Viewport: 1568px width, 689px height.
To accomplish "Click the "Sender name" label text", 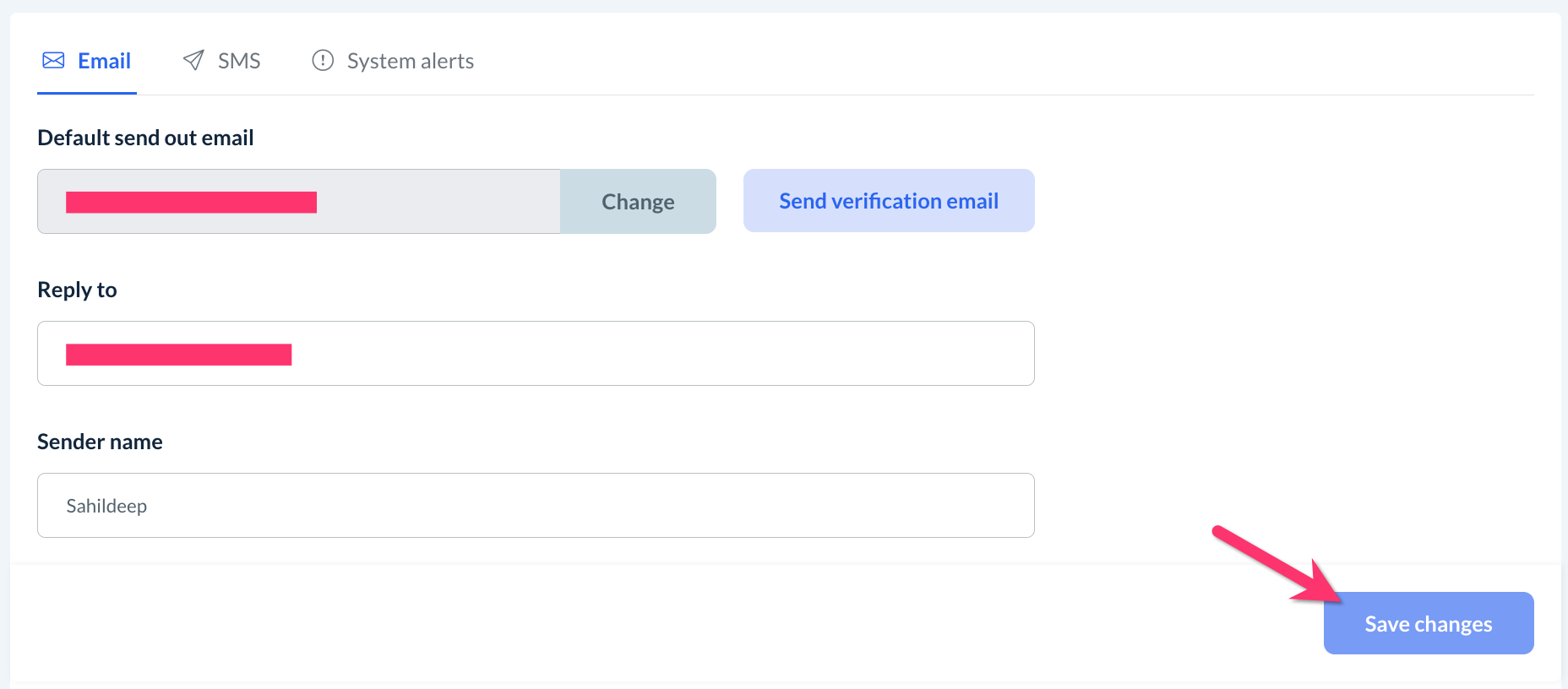I will click(x=100, y=442).
